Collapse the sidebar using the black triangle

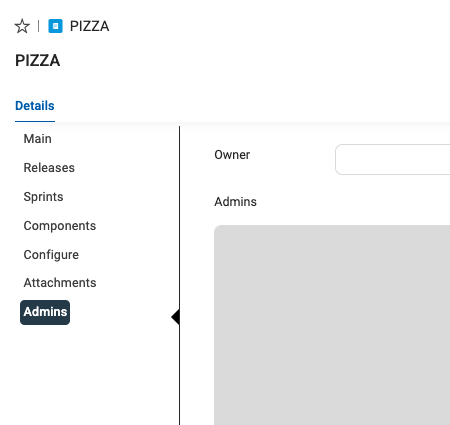coord(175,317)
